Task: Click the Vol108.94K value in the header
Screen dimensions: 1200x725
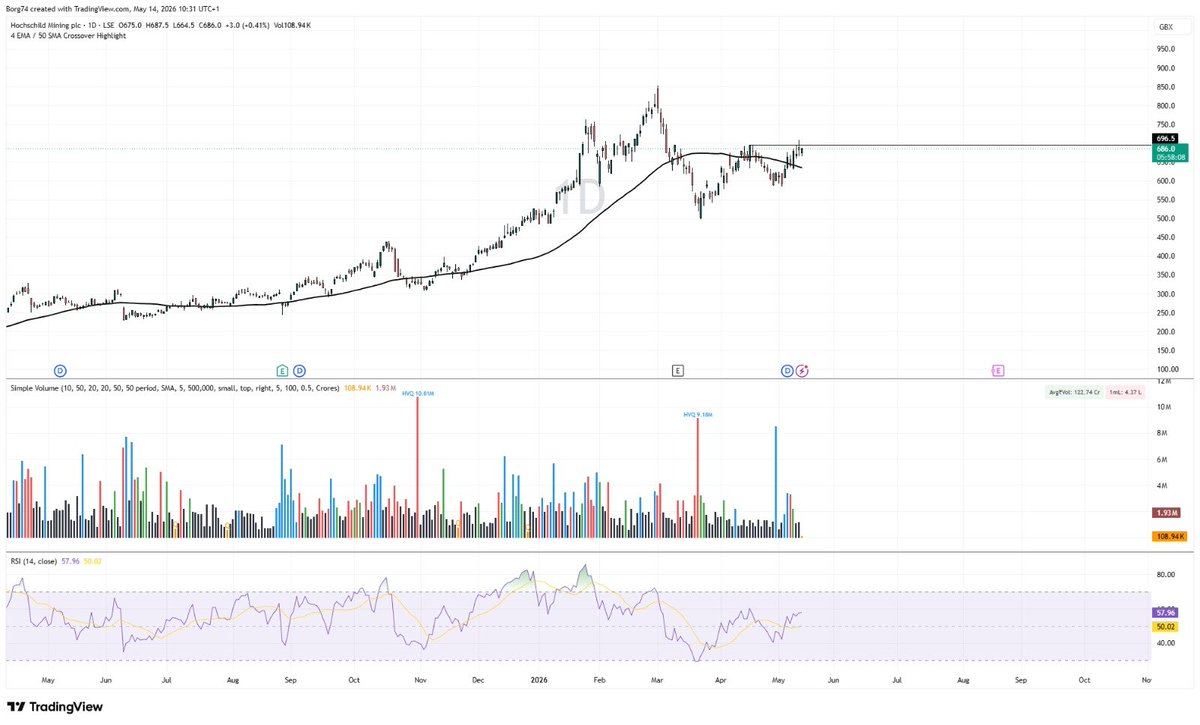Action: pos(290,24)
